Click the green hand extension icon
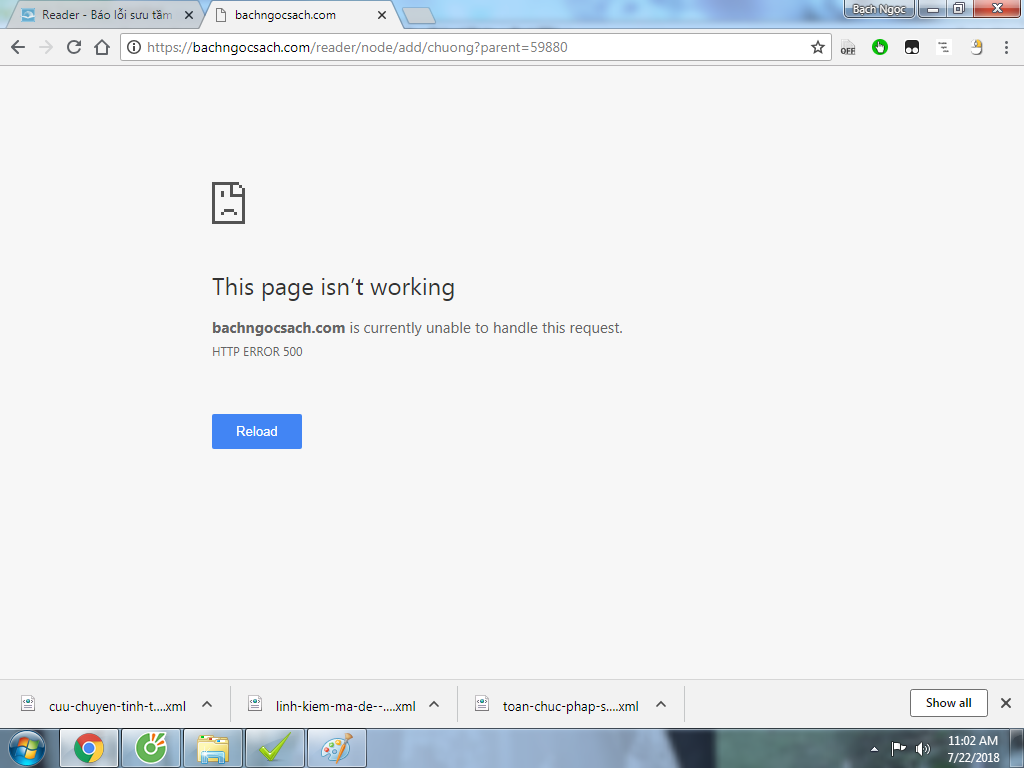This screenshot has width=1024, height=768. 880,47
